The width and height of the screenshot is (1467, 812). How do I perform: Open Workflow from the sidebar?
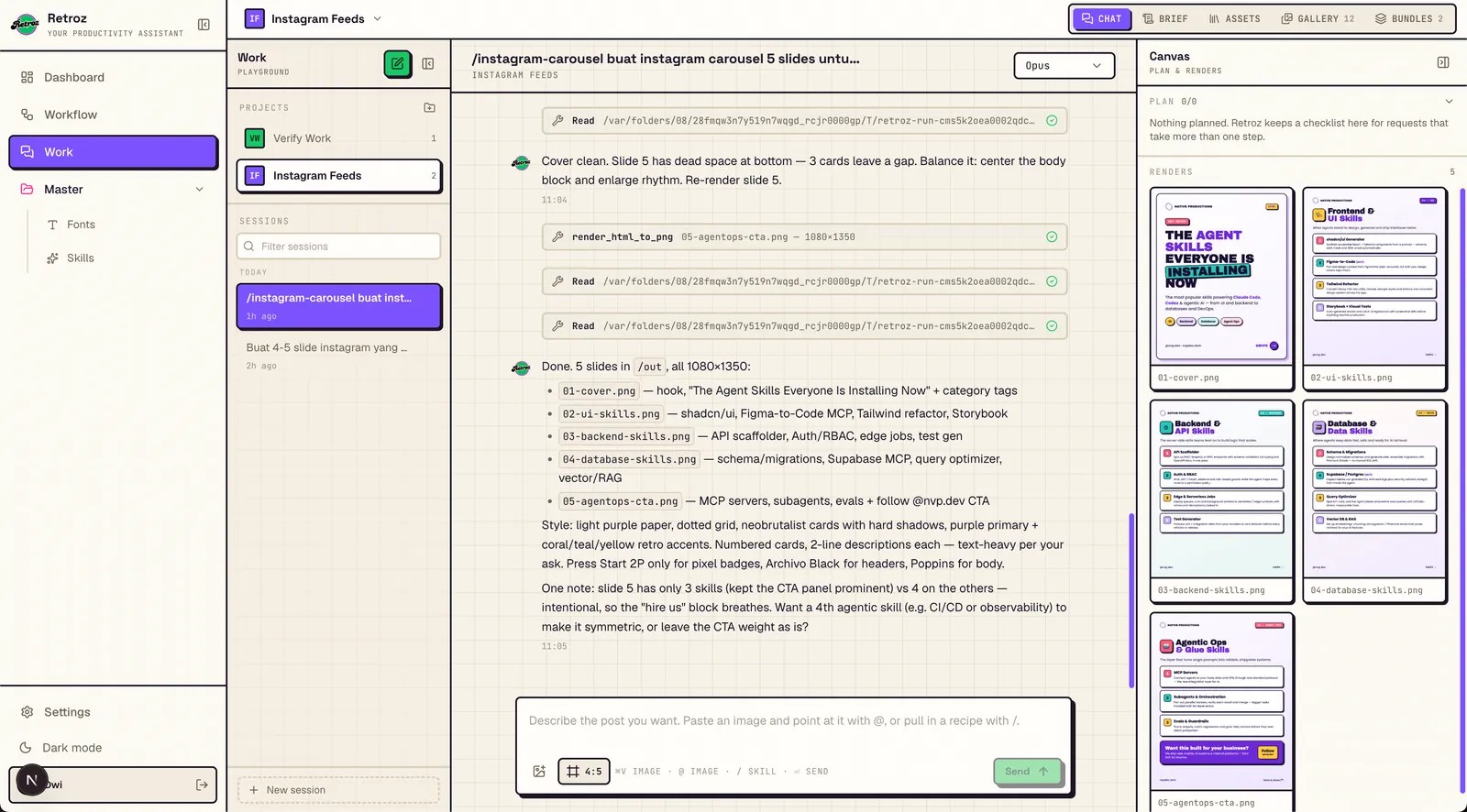click(x=114, y=115)
